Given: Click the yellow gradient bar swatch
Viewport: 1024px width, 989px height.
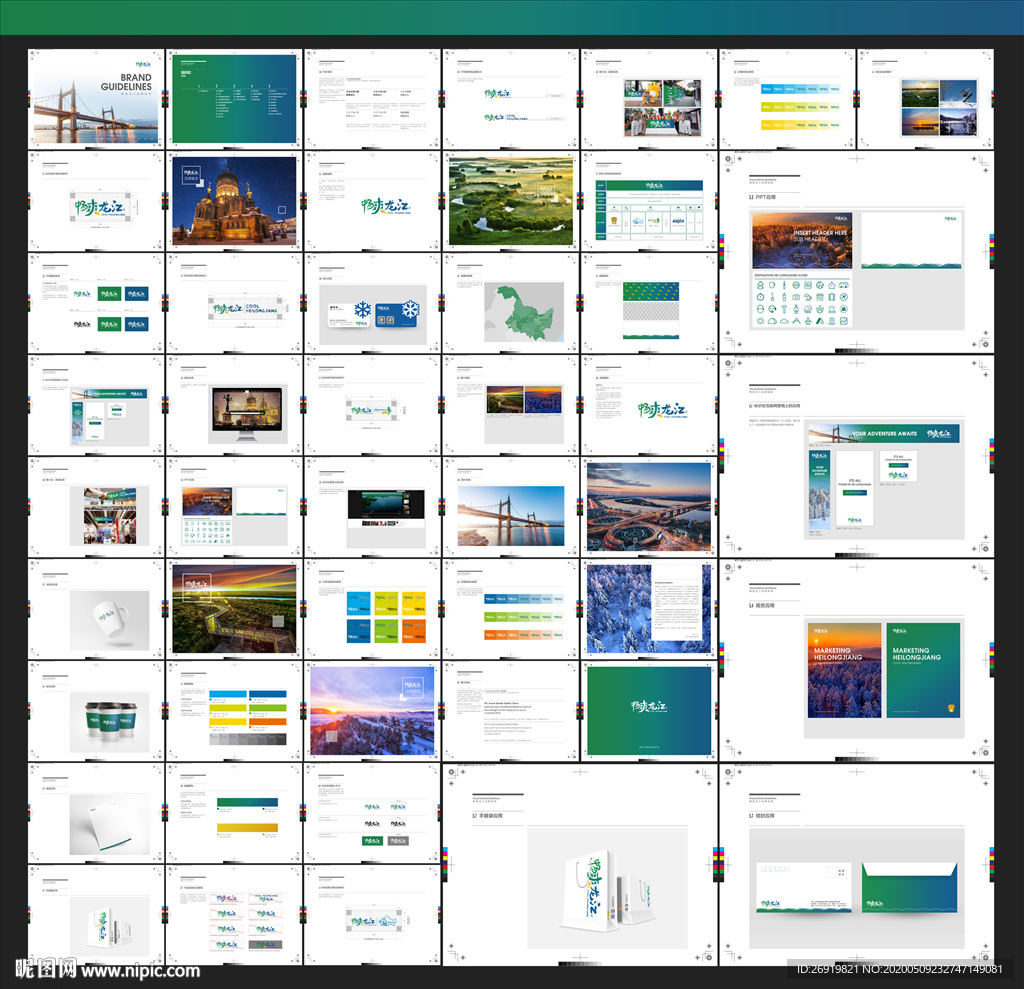Looking at the screenshot, I should [x=246, y=827].
